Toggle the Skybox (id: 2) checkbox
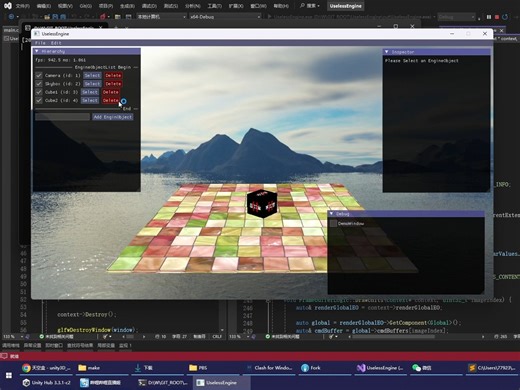Image resolution: width=520 pixels, height=390 pixels. point(39,84)
